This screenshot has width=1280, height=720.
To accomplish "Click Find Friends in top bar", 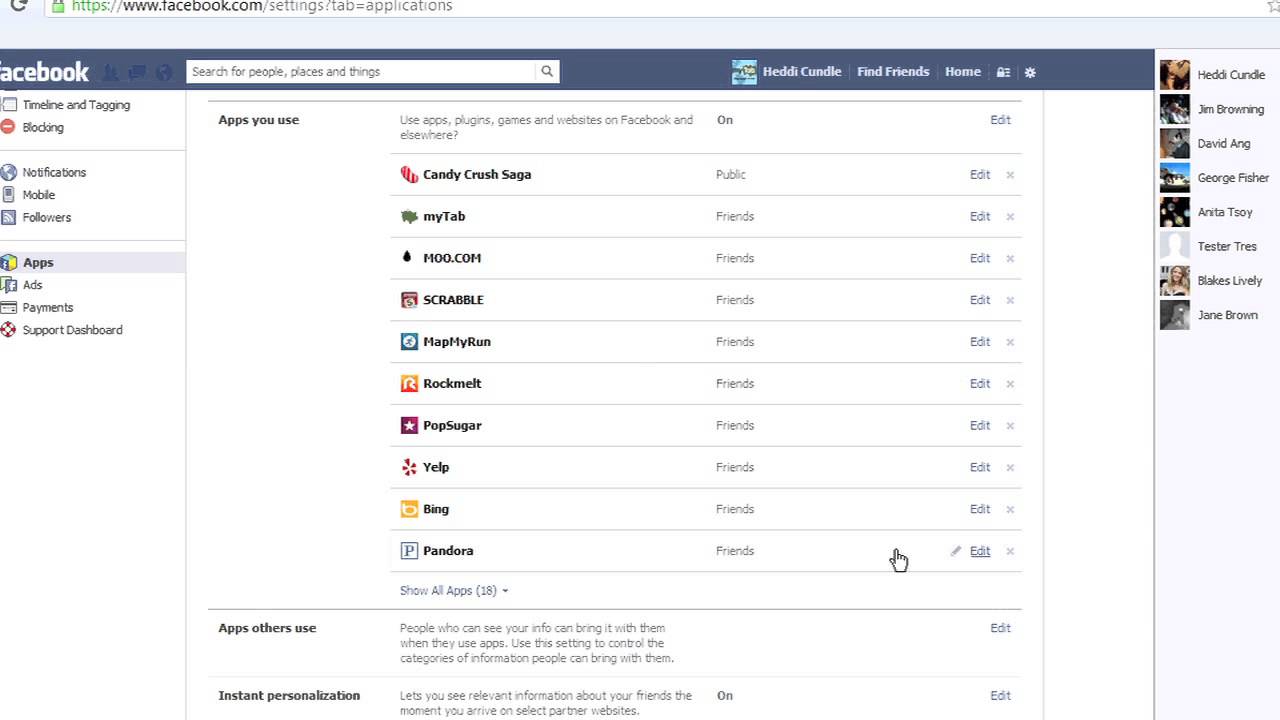I will click(x=893, y=72).
